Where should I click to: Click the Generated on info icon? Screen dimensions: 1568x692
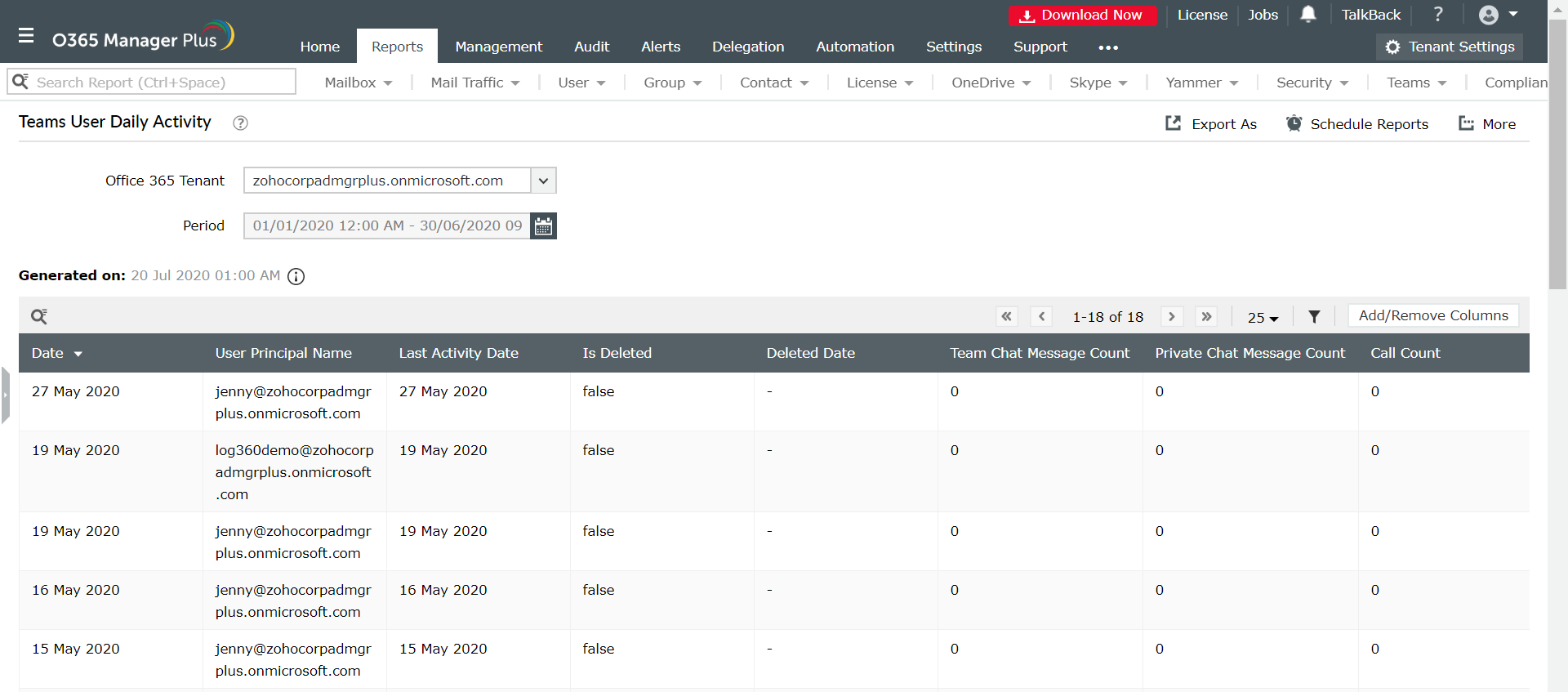point(296,276)
